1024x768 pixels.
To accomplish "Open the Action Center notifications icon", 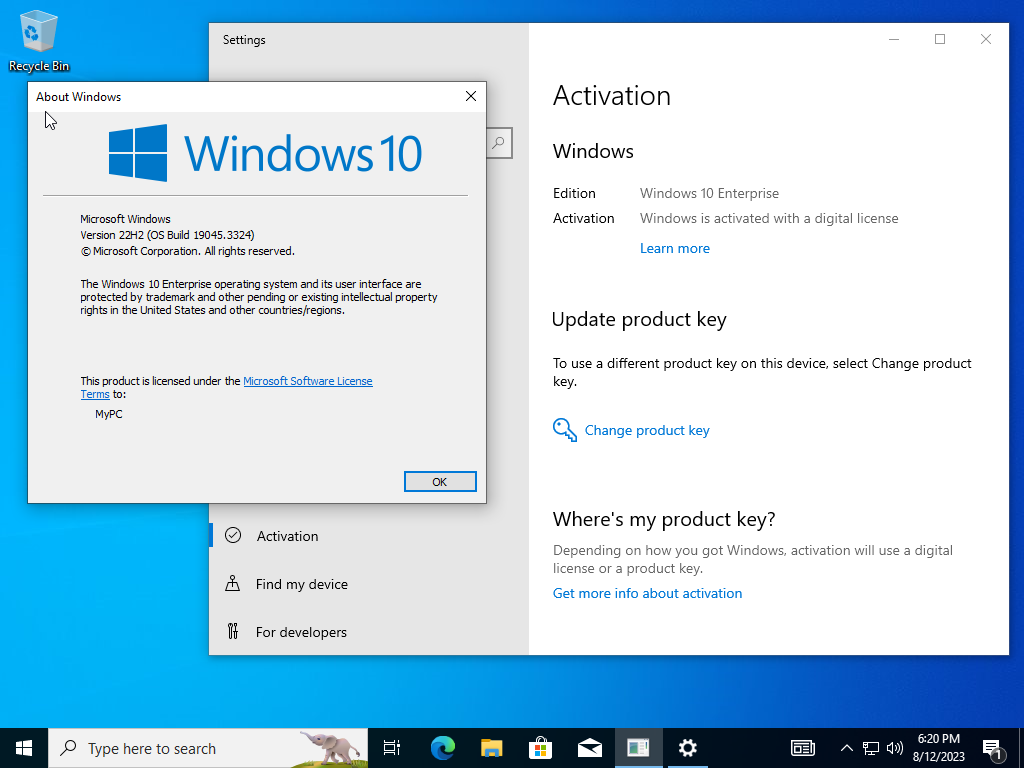I will point(996,747).
